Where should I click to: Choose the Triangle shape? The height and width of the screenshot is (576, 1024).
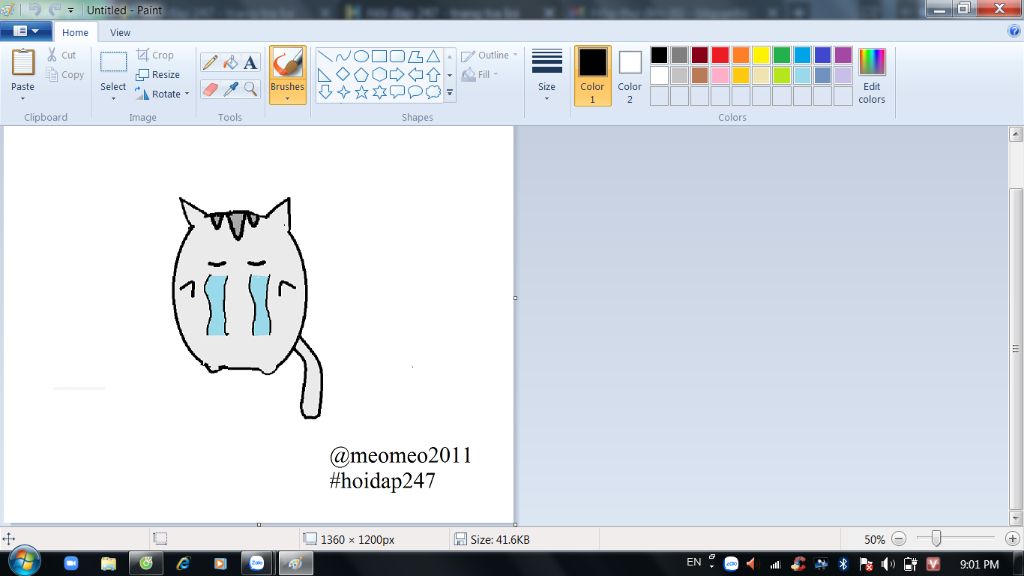pos(433,57)
